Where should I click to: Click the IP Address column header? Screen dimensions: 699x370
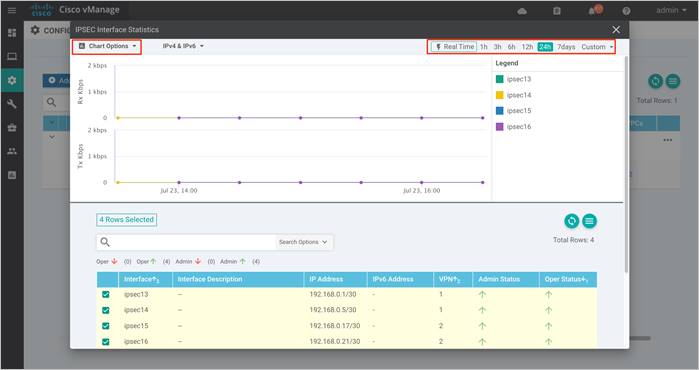click(x=335, y=280)
